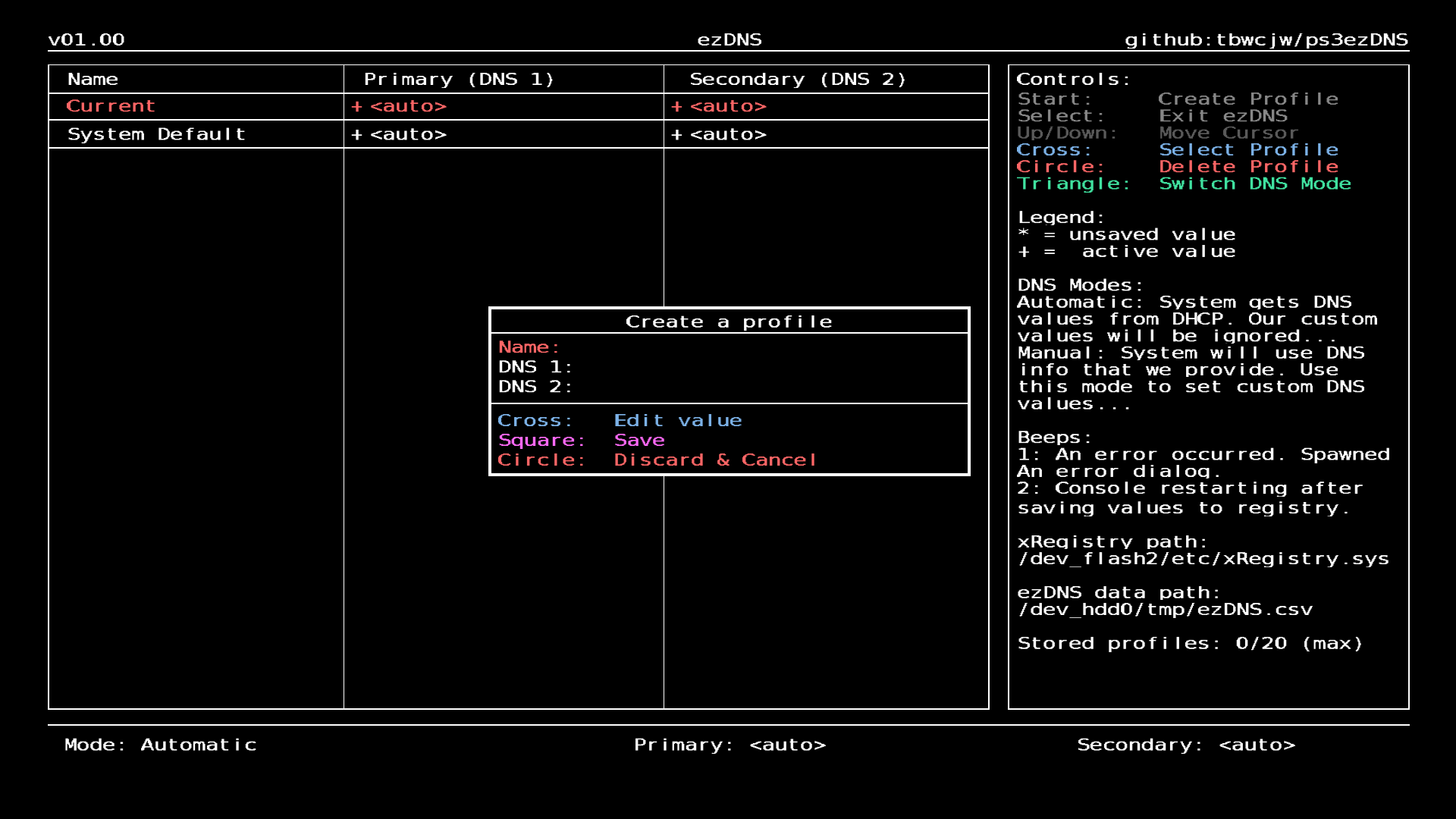Select the 'System Default' profile row
1456x819 pixels.
click(x=518, y=134)
